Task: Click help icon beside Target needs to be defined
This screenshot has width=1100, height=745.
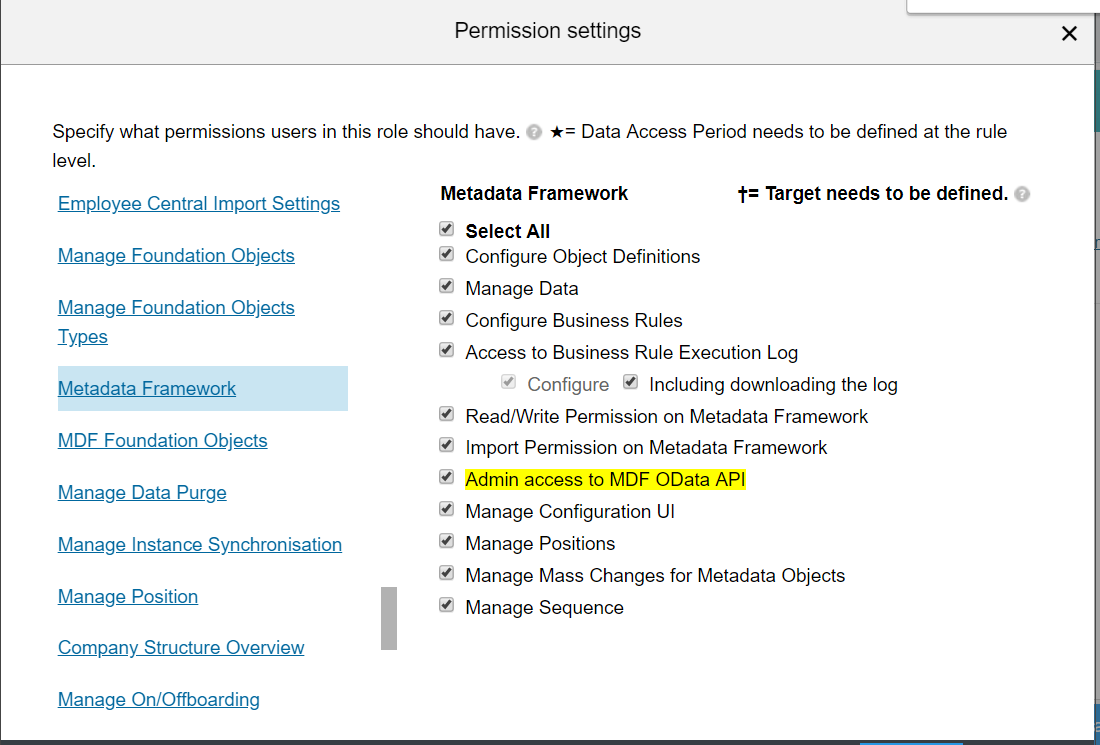Action: click(x=1022, y=194)
